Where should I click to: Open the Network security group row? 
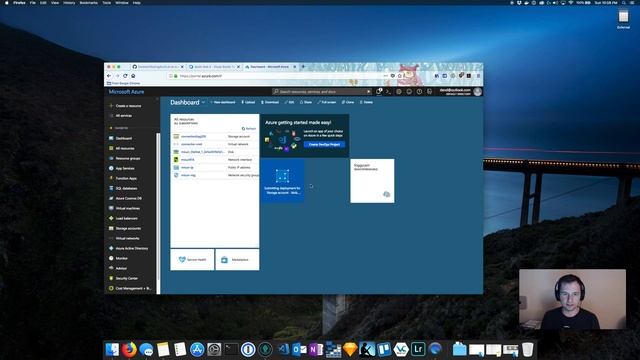click(215, 175)
